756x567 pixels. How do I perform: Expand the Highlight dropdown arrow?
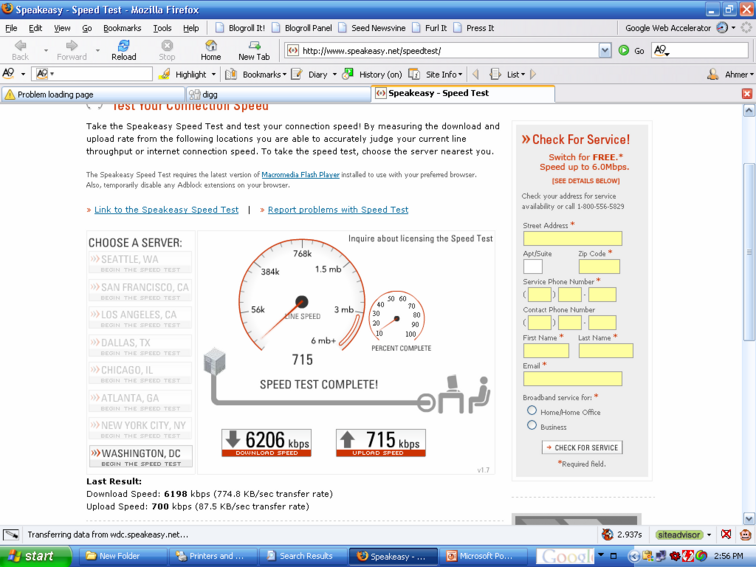coord(214,75)
